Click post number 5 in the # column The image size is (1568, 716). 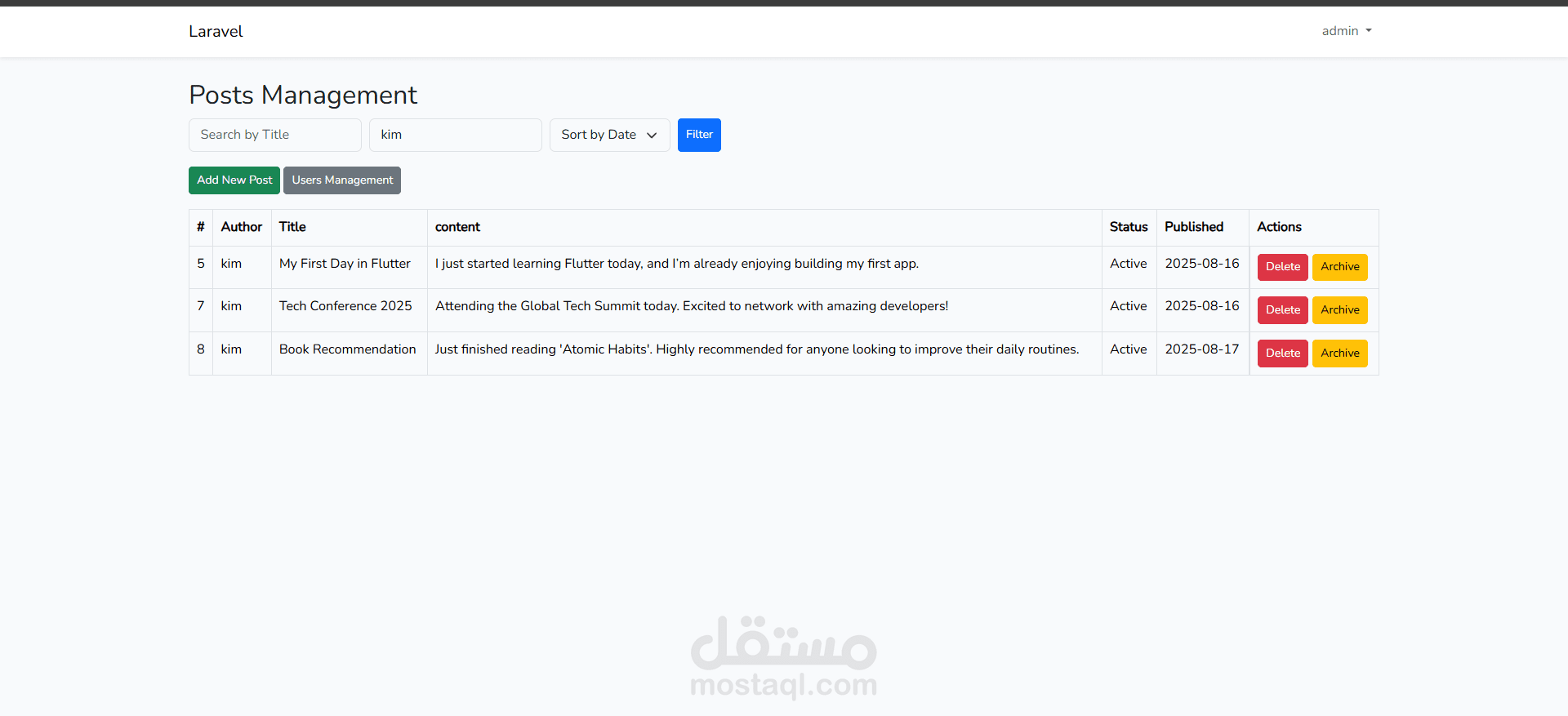(201, 264)
